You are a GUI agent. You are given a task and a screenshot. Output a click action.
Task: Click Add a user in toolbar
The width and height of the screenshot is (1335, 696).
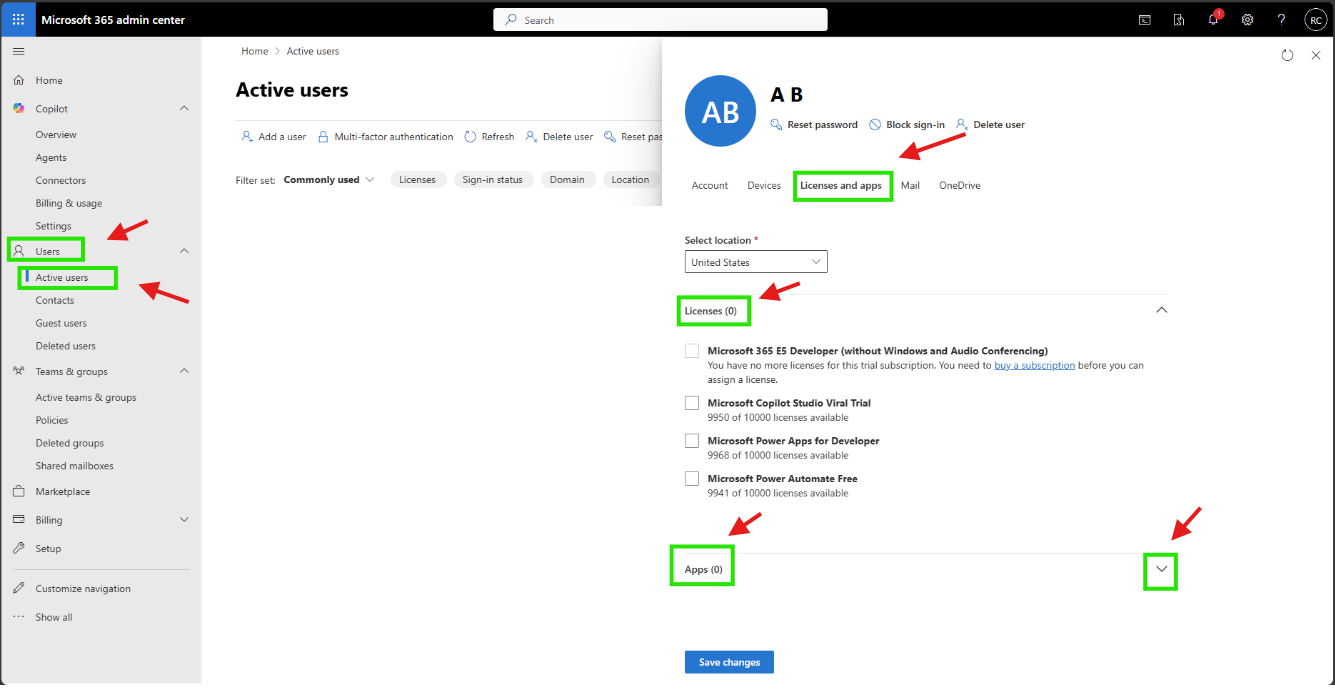click(273, 136)
